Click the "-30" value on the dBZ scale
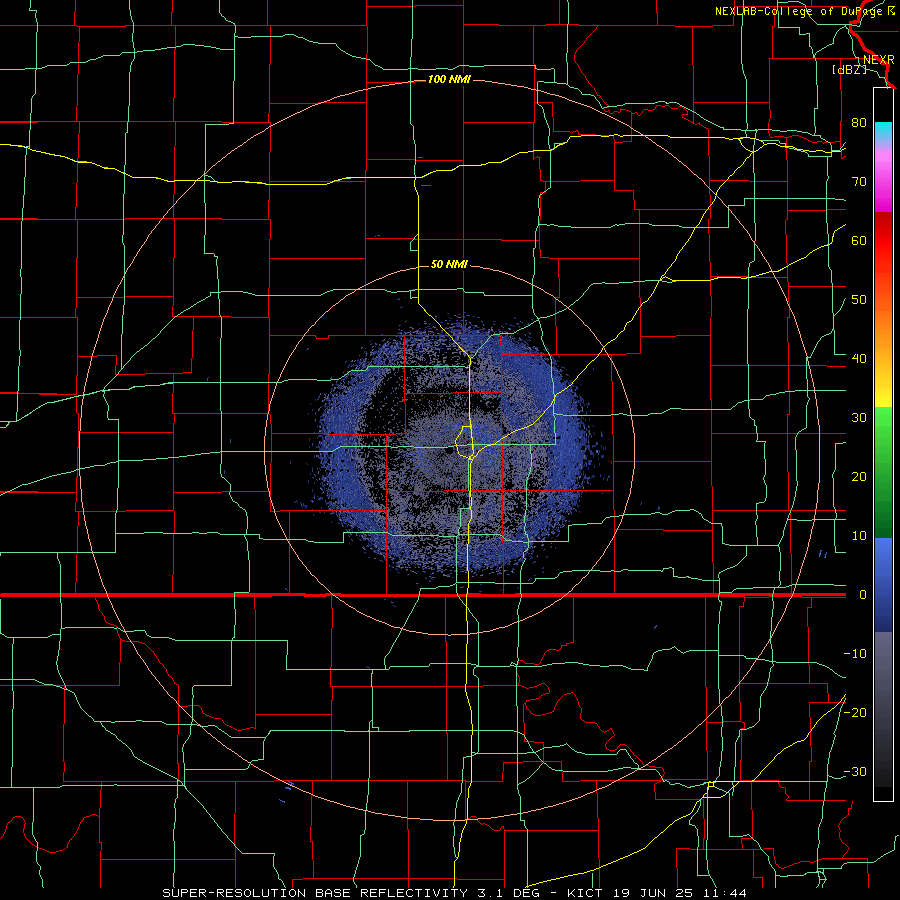 point(855,771)
